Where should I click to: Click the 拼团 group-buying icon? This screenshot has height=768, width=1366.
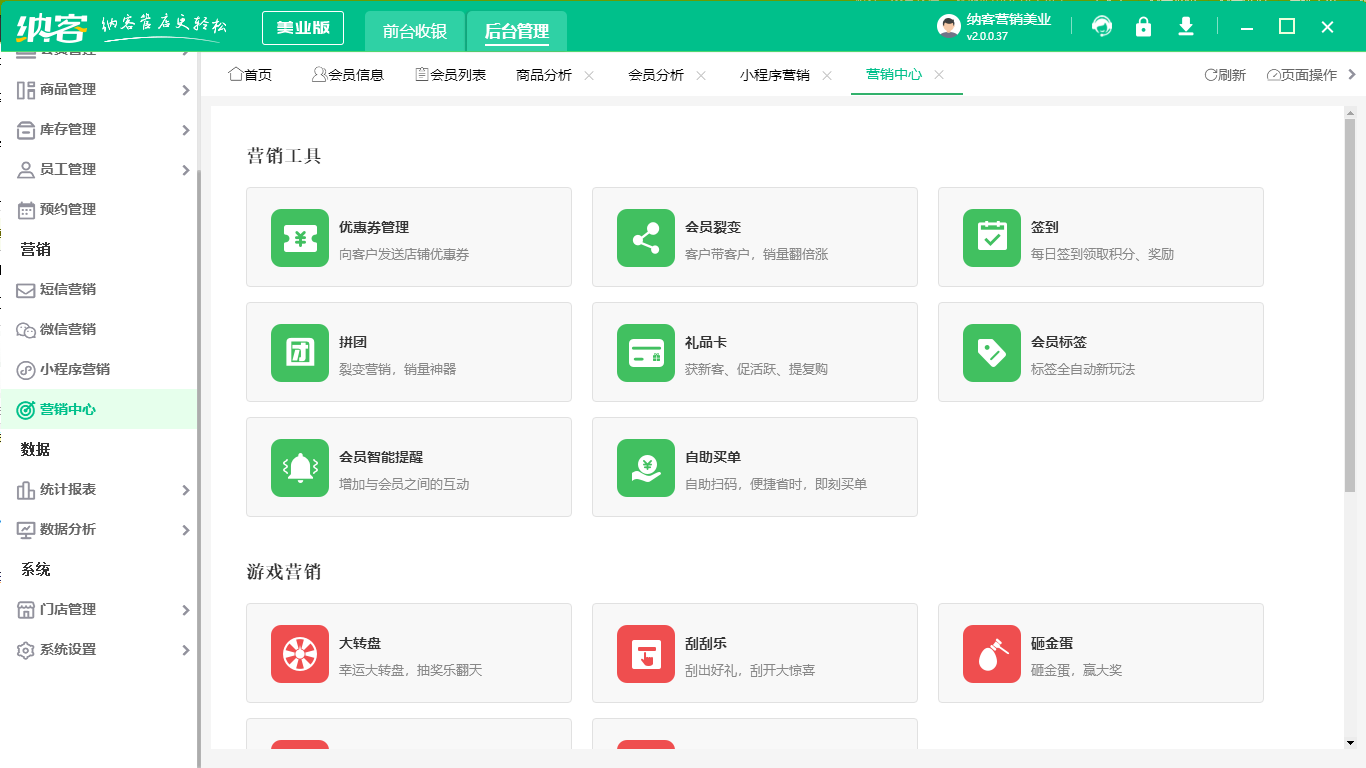[299, 352]
